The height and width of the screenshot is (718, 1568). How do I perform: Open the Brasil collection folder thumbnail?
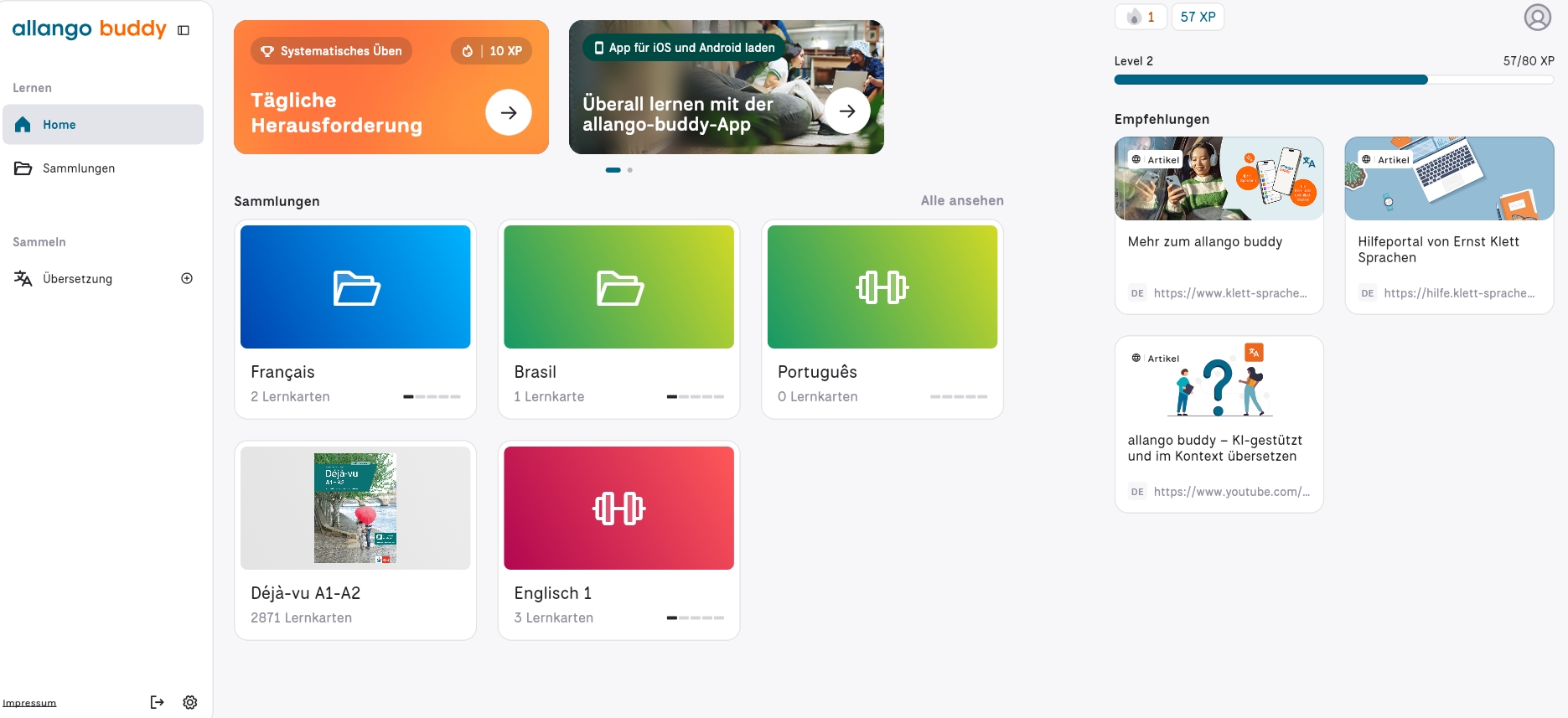[618, 287]
